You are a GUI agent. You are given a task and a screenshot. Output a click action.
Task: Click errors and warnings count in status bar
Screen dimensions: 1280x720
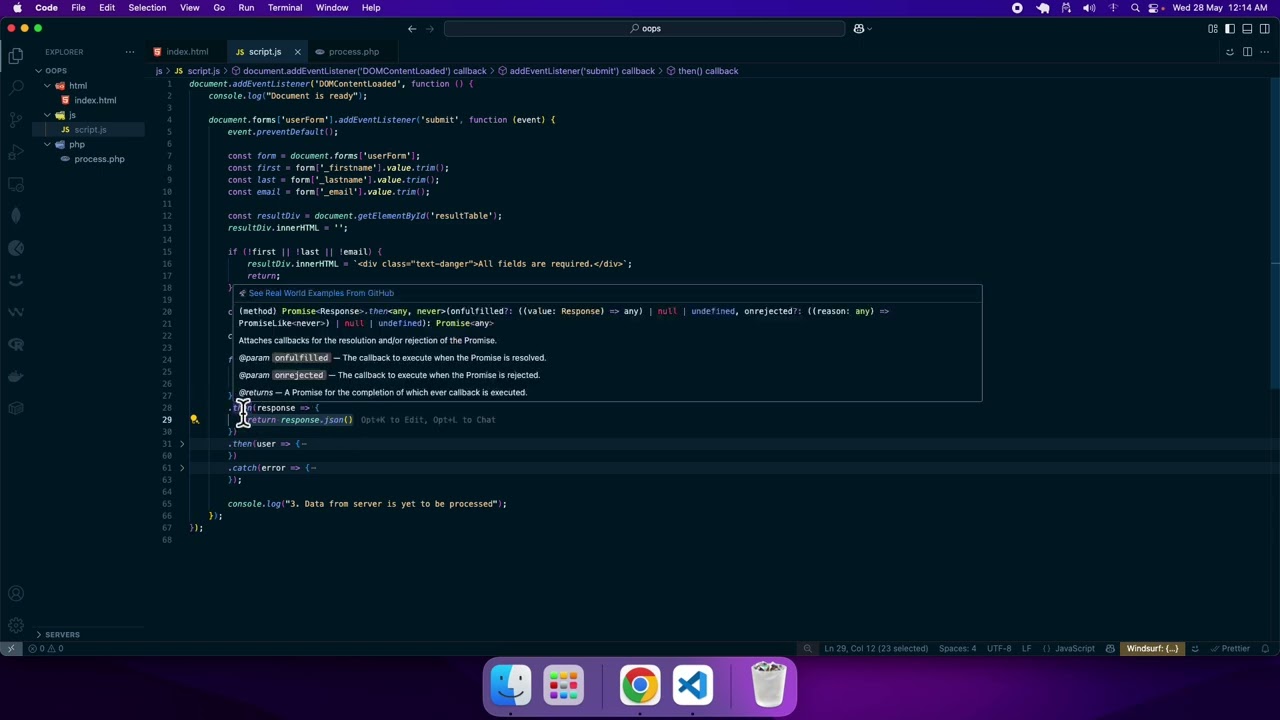46,649
